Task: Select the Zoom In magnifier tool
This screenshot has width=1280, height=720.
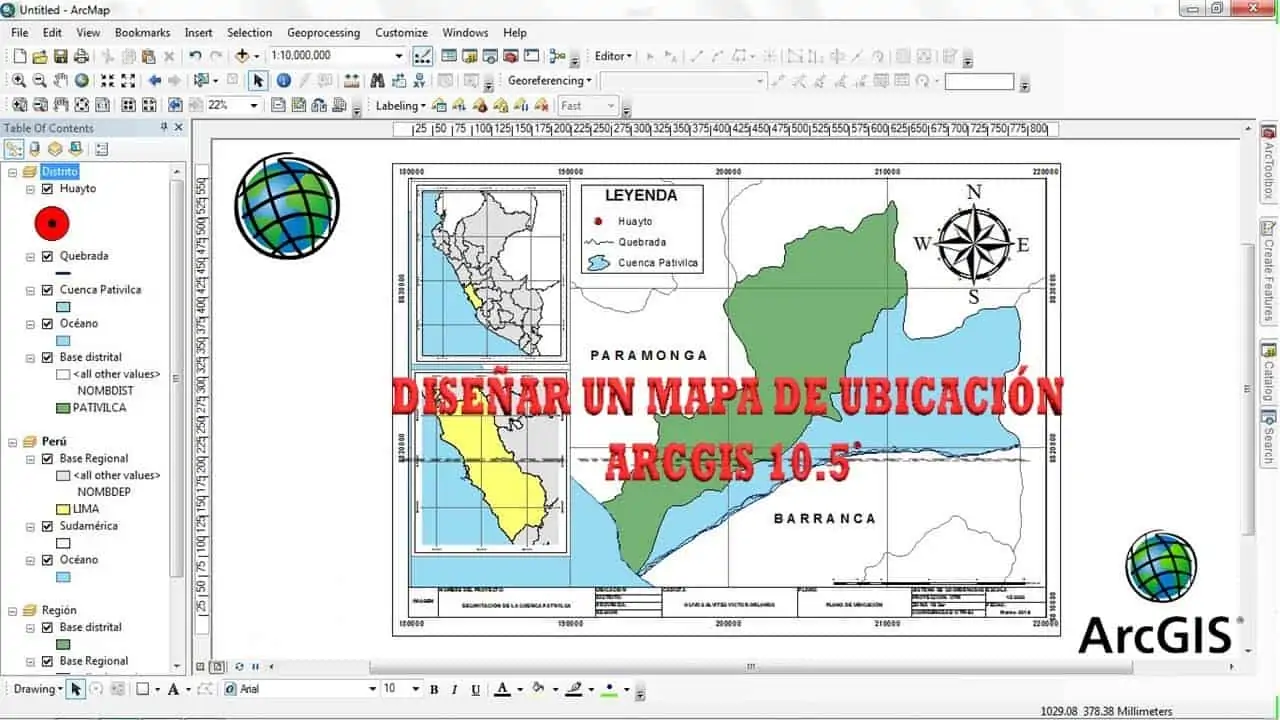Action: [19, 81]
